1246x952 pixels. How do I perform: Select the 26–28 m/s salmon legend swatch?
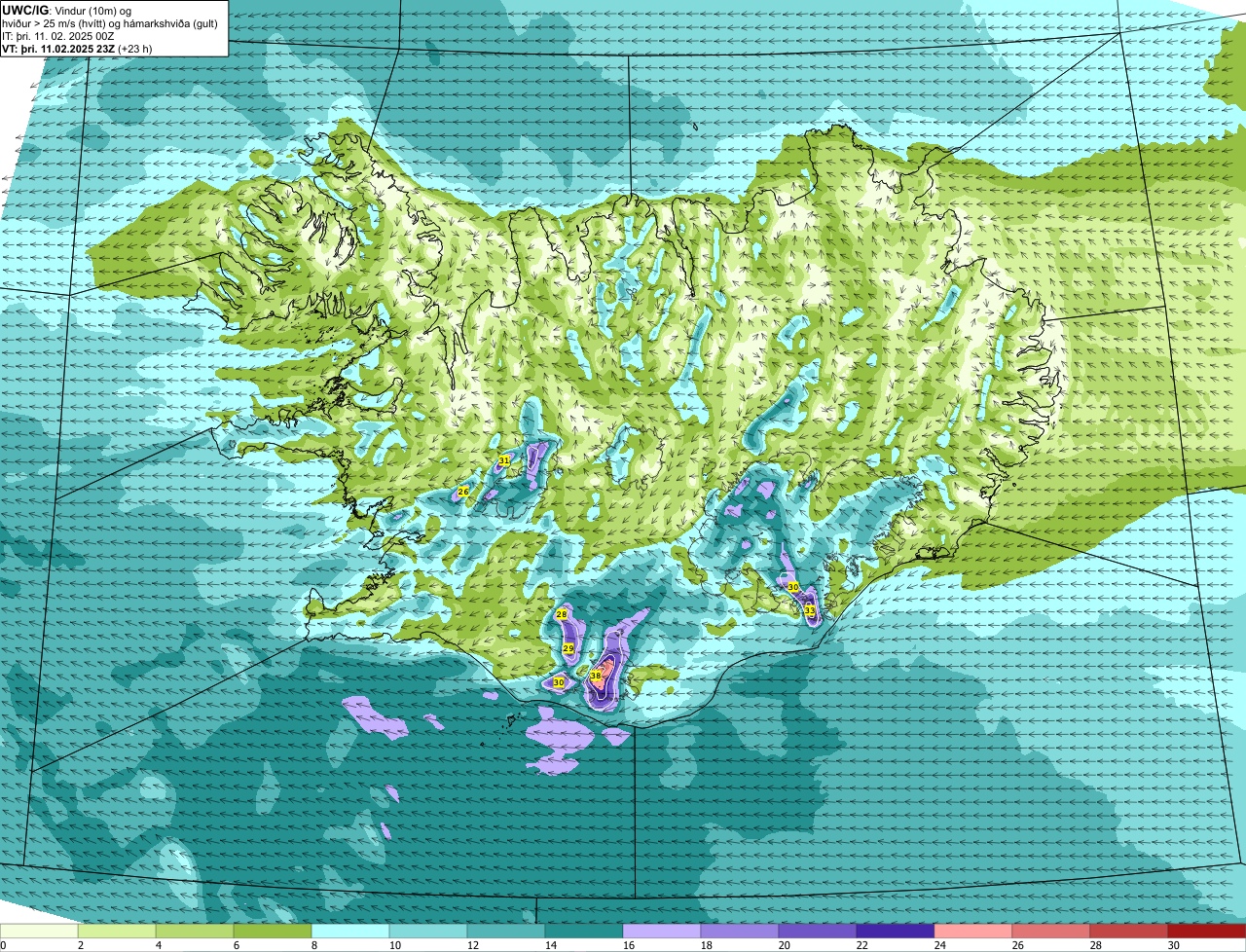(1051, 931)
